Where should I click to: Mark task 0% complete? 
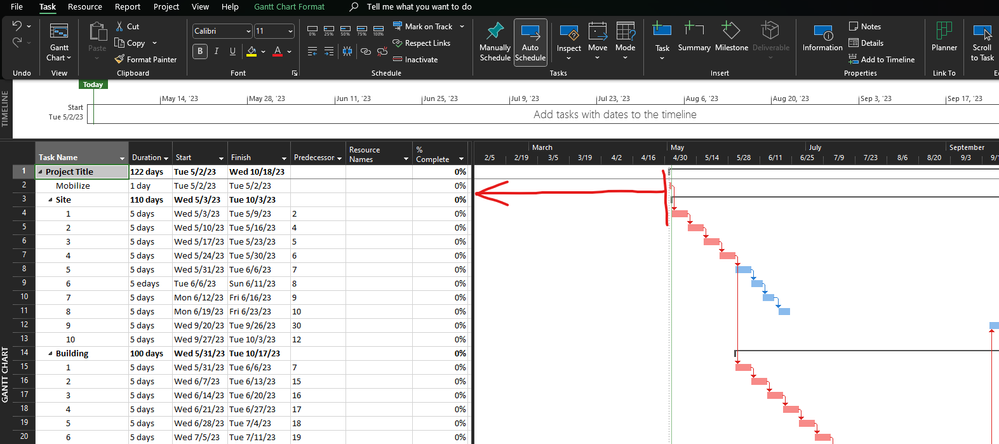pyautogui.click(x=312, y=31)
